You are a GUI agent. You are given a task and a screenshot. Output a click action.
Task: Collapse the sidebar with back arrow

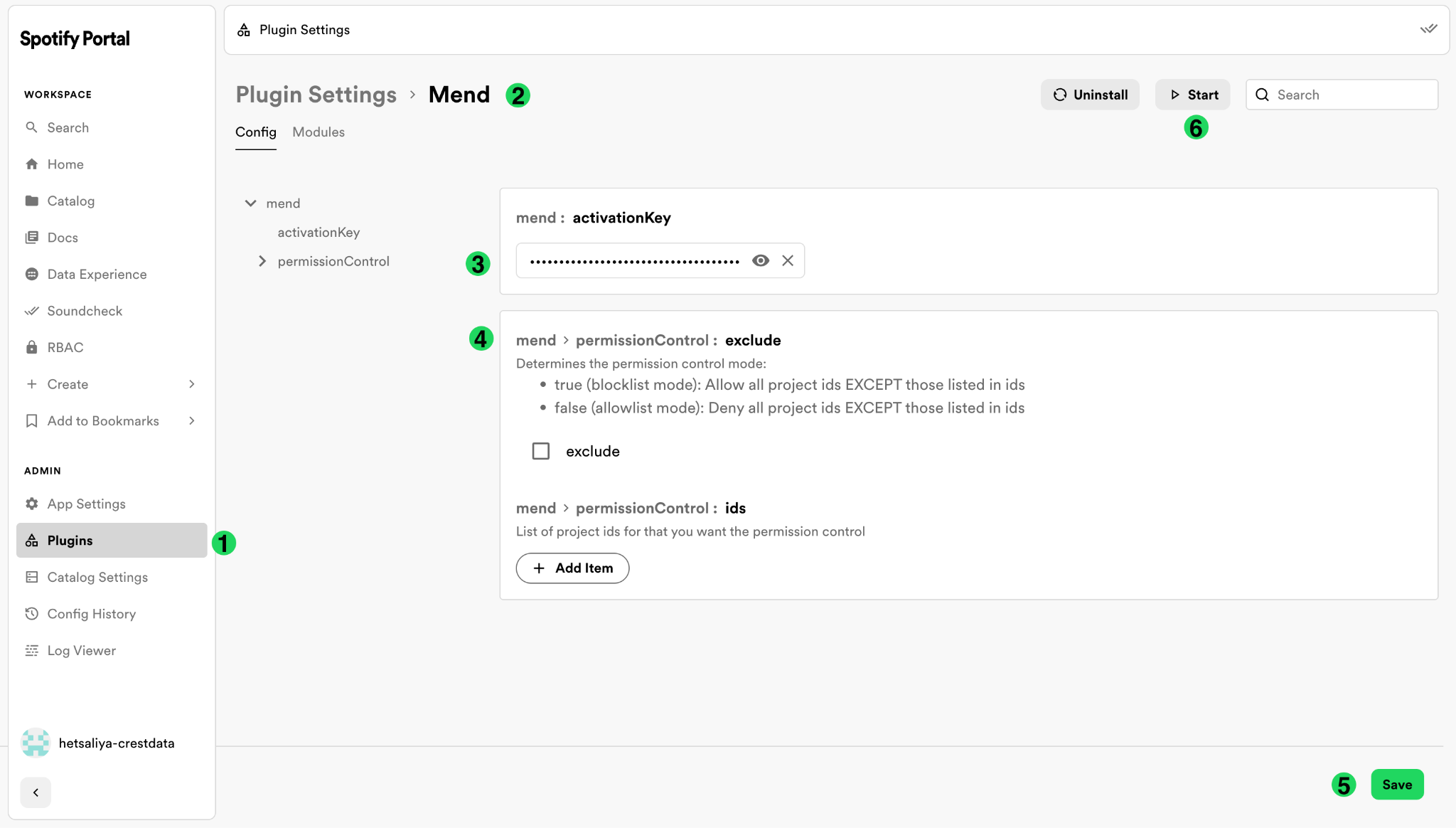pyautogui.click(x=36, y=792)
